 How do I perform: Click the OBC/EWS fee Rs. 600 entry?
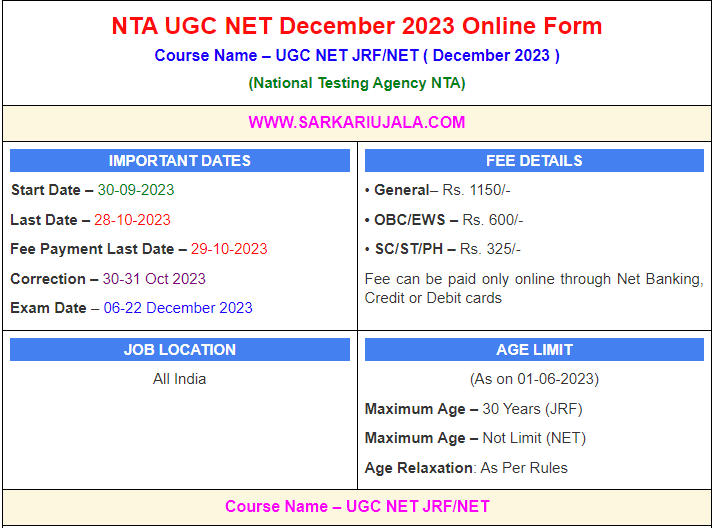pyautogui.click(x=444, y=220)
